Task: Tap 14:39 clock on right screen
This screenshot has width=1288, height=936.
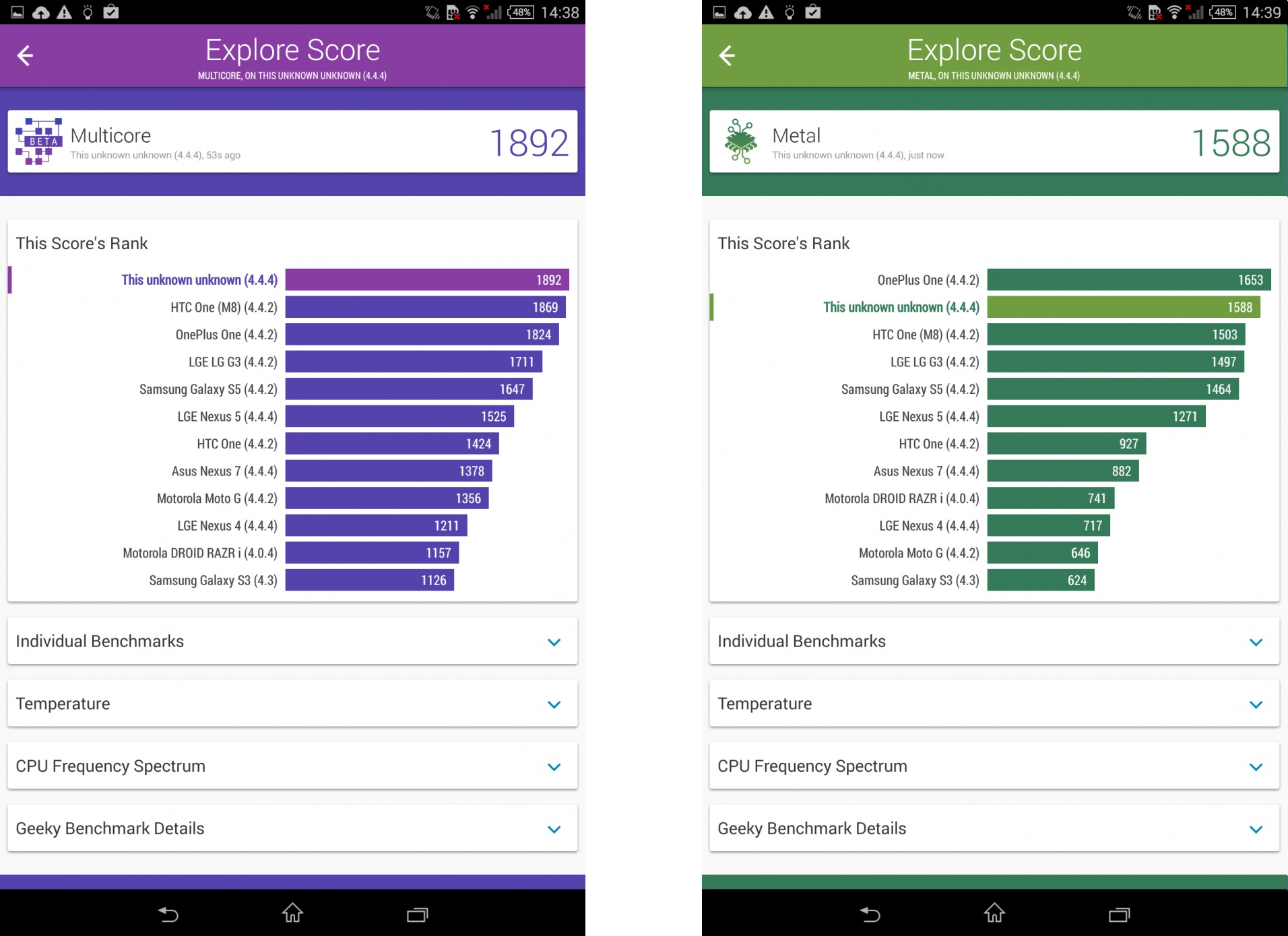Action: (x=1262, y=12)
